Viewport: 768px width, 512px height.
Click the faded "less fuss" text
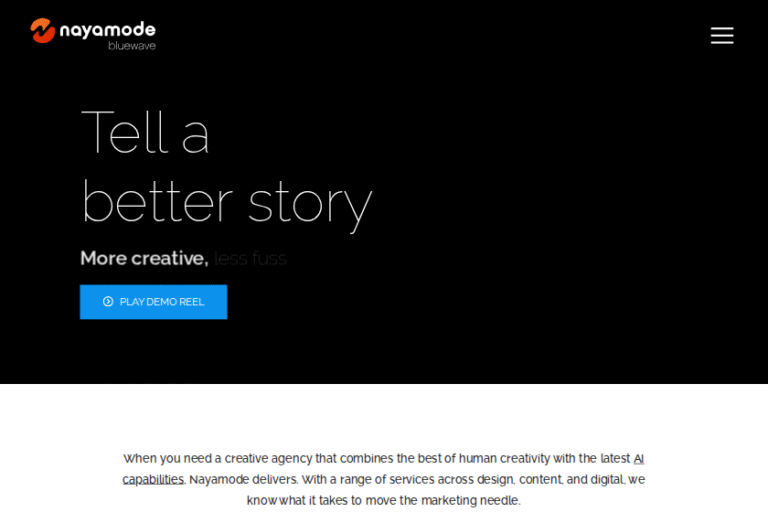250,258
